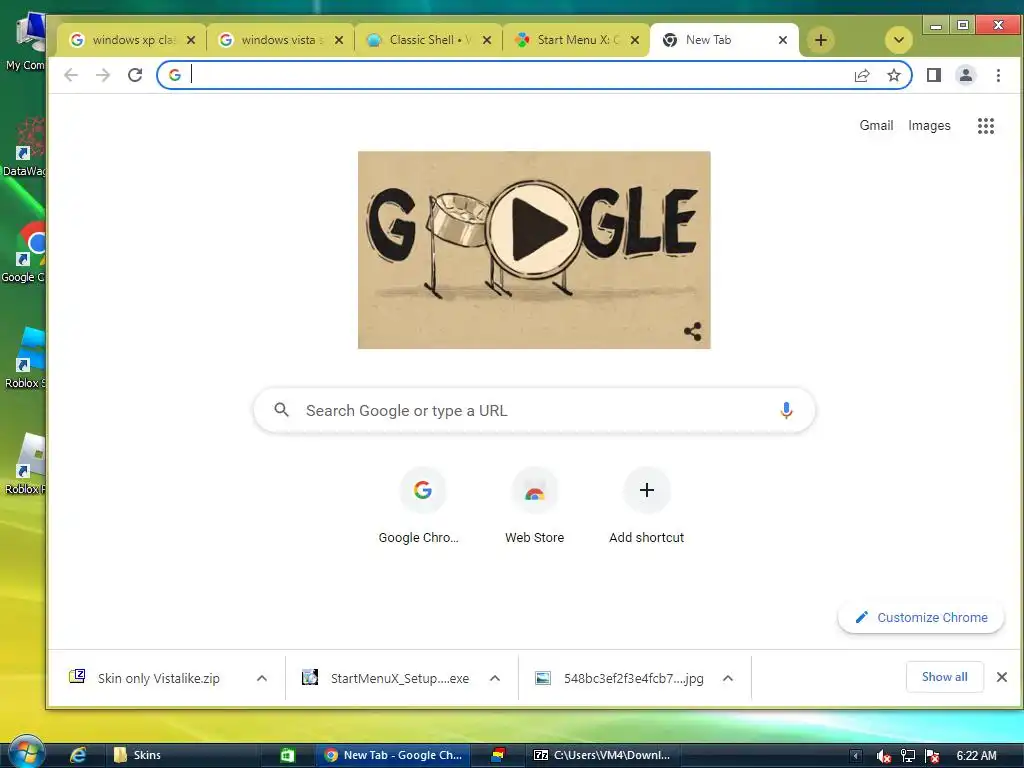
Task: Show all downloads
Action: [944, 677]
